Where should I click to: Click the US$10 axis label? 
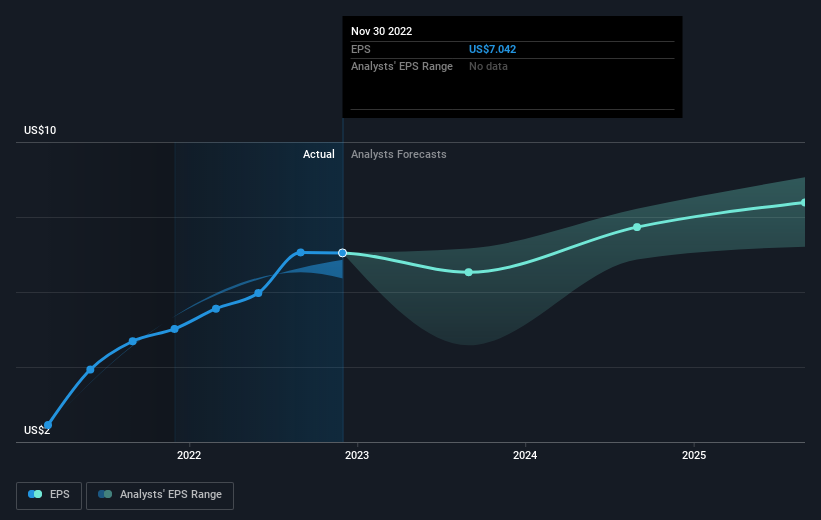click(40, 130)
